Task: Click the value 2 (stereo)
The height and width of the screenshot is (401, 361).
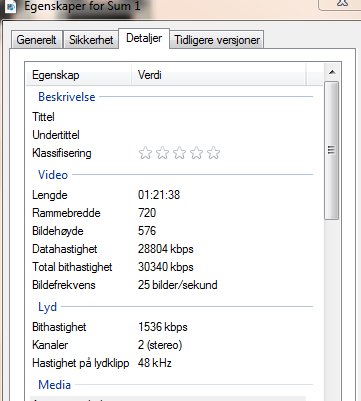Action: (x=160, y=345)
